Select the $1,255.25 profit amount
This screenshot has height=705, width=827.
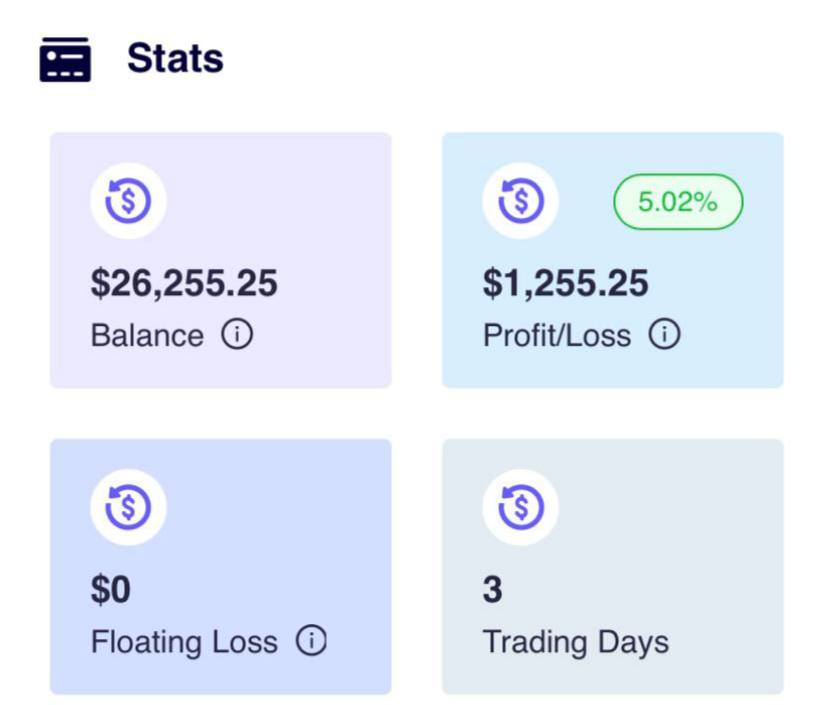pyautogui.click(x=566, y=284)
